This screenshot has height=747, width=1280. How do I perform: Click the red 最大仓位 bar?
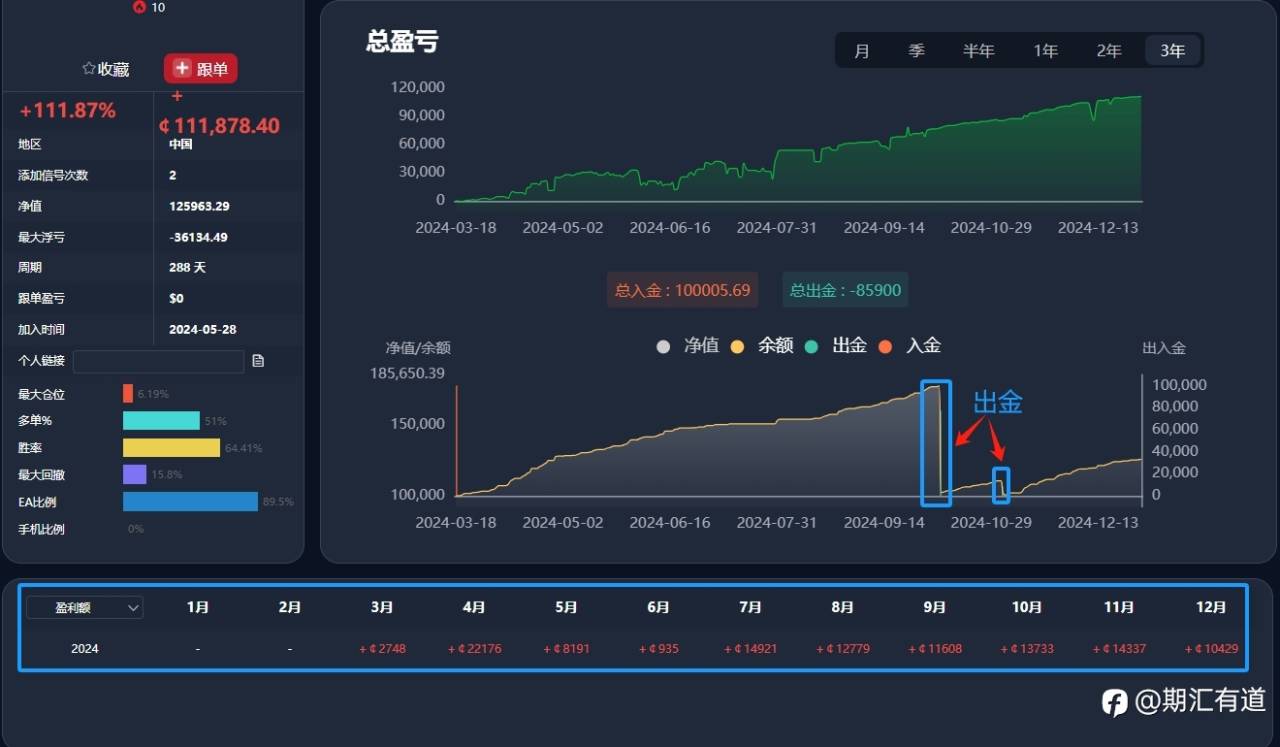click(128, 394)
